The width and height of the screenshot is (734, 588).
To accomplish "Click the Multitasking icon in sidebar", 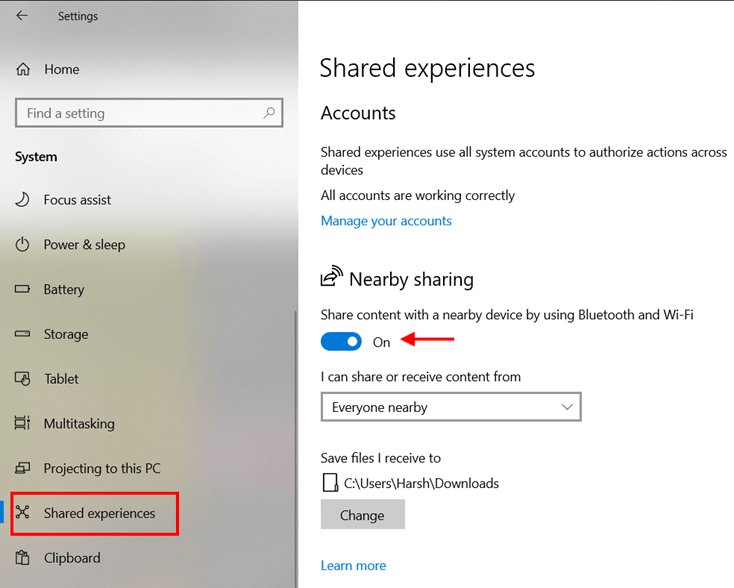I will (x=23, y=424).
